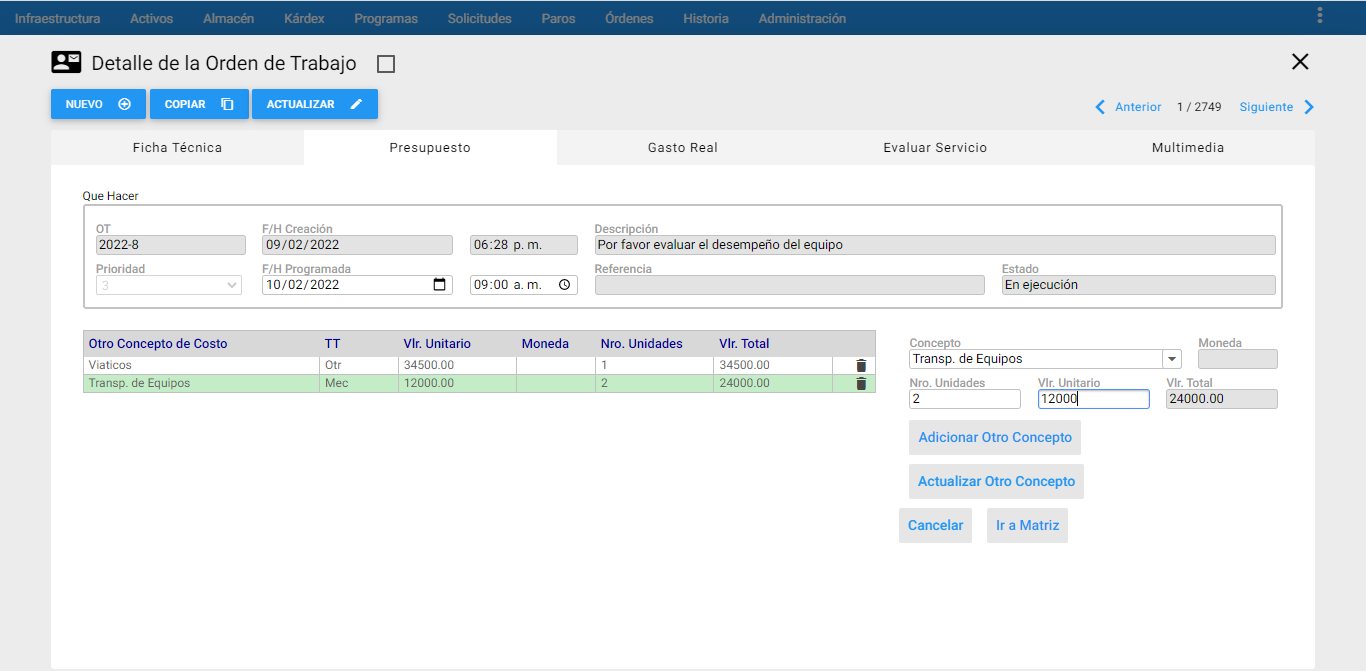
Task: Click the 34500.00 Vlr. Unitario cell
Action: point(457,366)
